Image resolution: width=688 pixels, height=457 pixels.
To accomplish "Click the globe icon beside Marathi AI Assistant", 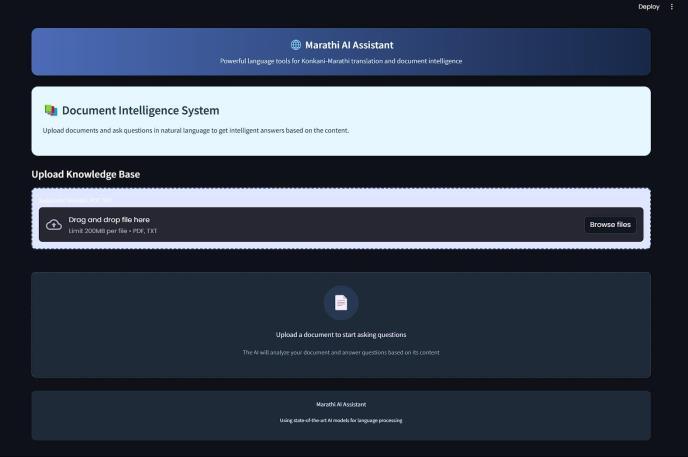I will click(x=296, y=45).
